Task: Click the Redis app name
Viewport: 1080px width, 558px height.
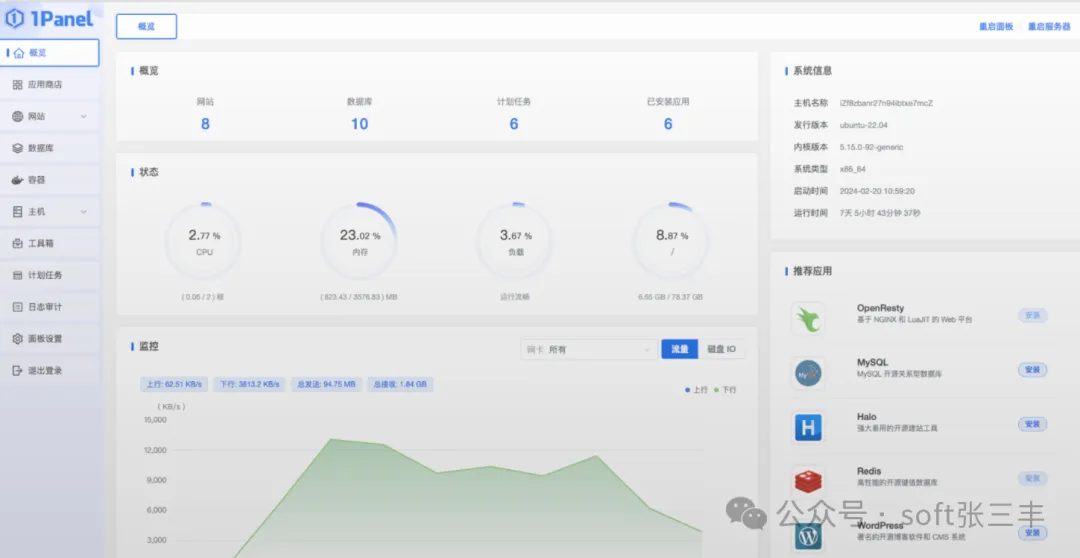Action: click(869, 471)
